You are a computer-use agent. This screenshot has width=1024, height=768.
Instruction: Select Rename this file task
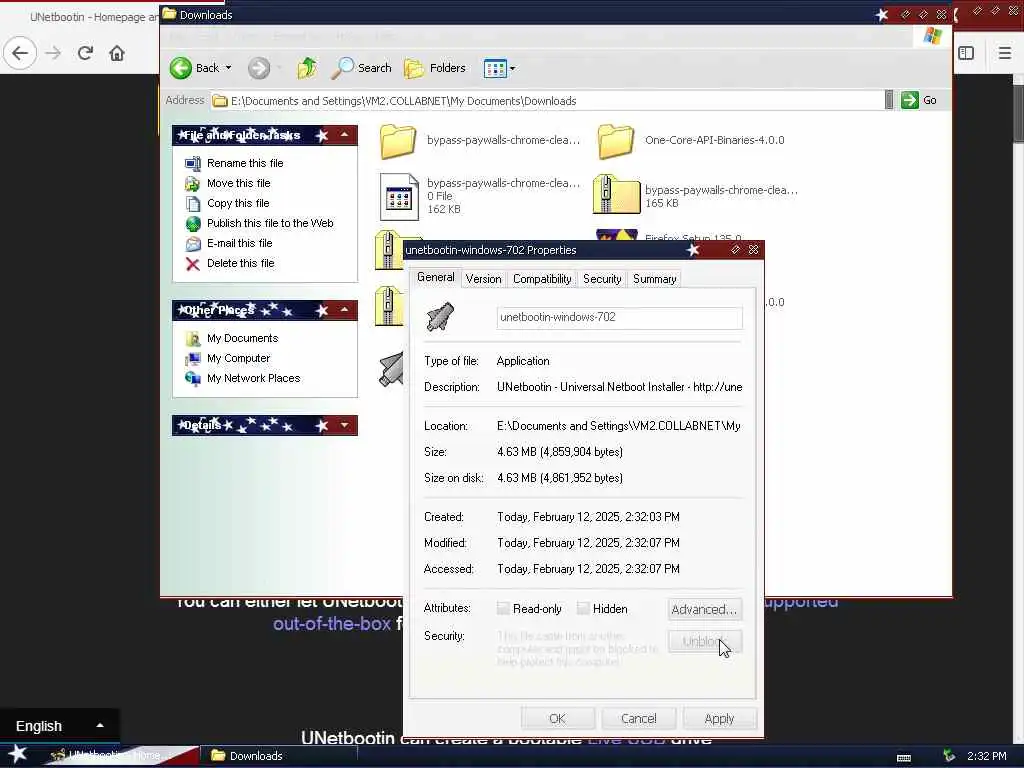tap(245, 163)
